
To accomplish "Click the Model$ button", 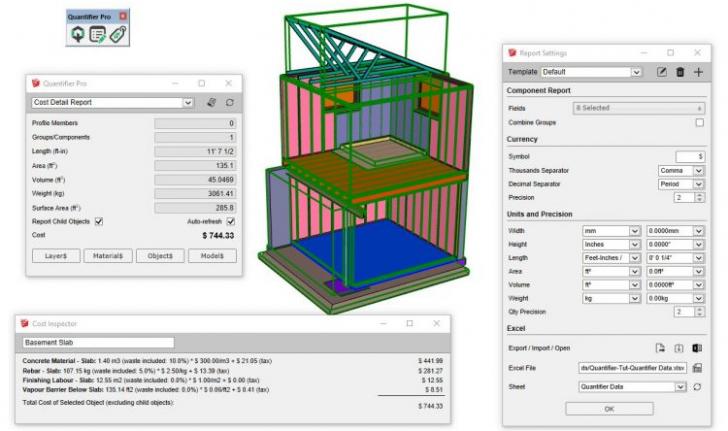I will 212,256.
